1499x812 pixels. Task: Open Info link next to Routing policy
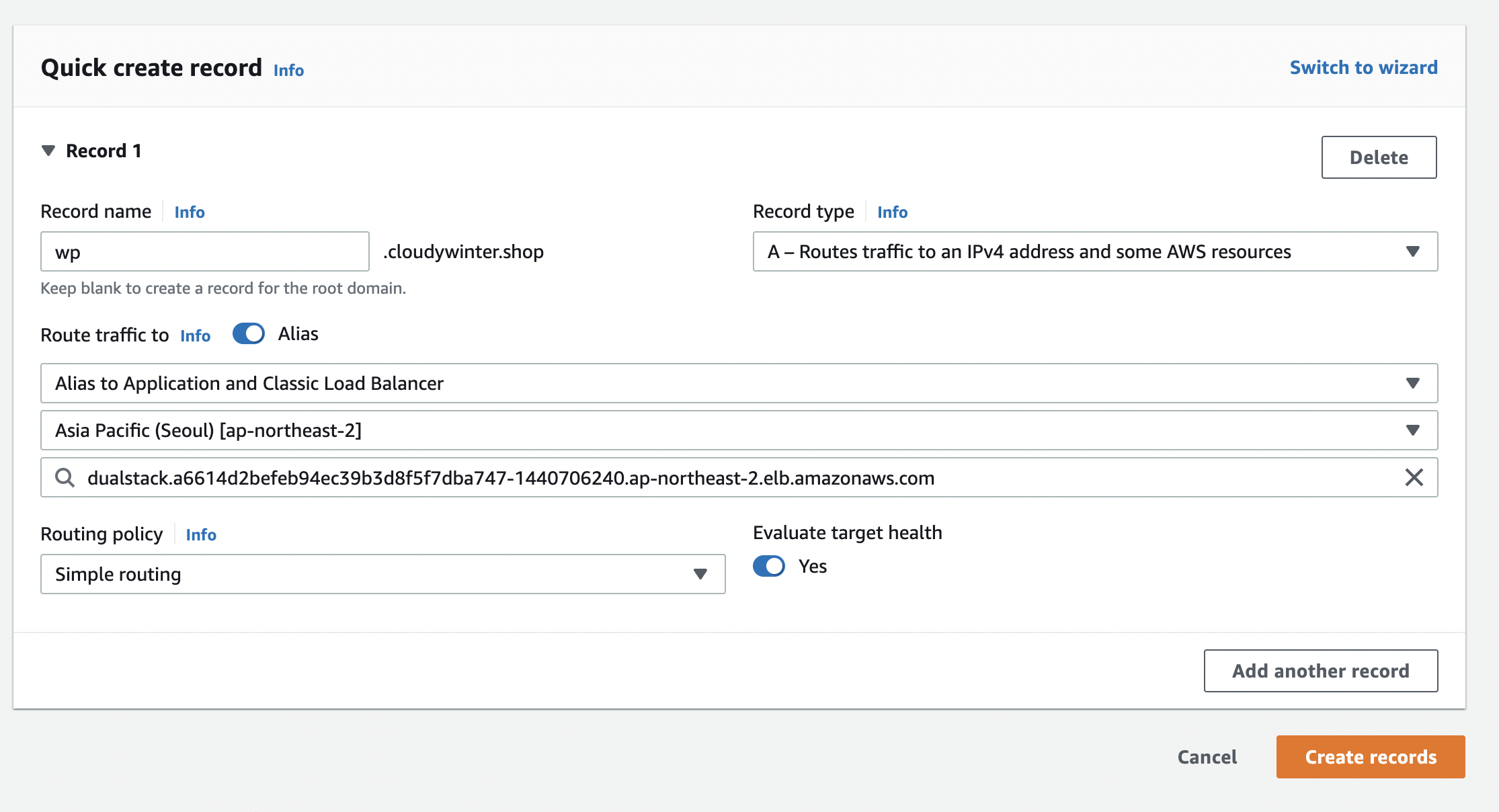tap(201, 534)
